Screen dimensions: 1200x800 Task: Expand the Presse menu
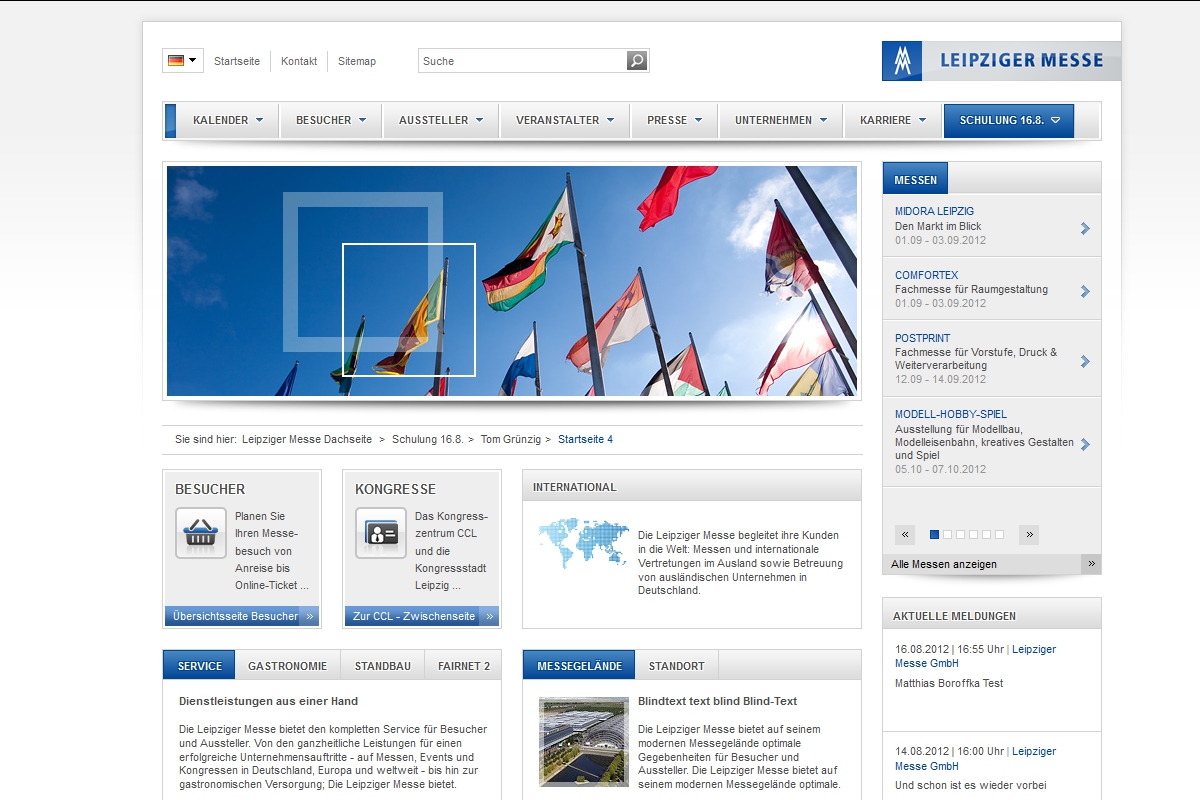click(674, 120)
